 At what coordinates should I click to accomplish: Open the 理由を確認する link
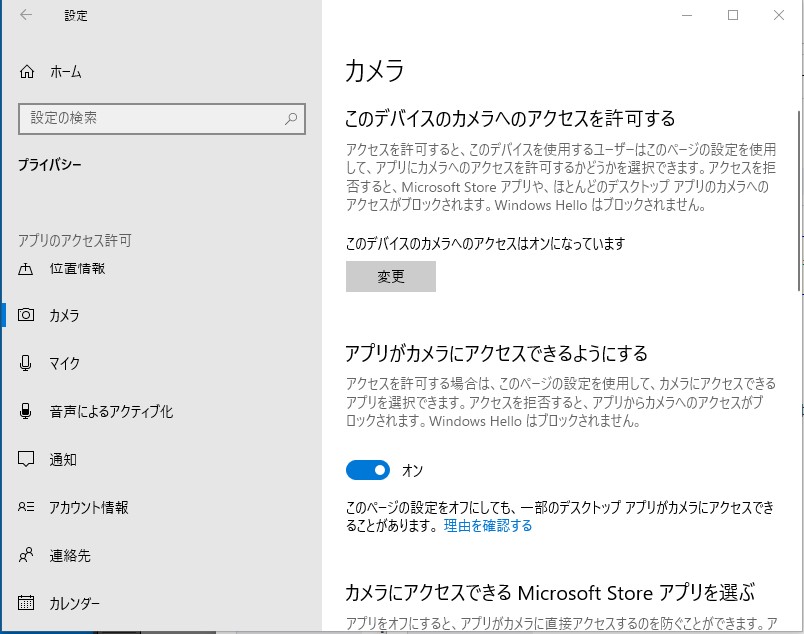click(488, 525)
